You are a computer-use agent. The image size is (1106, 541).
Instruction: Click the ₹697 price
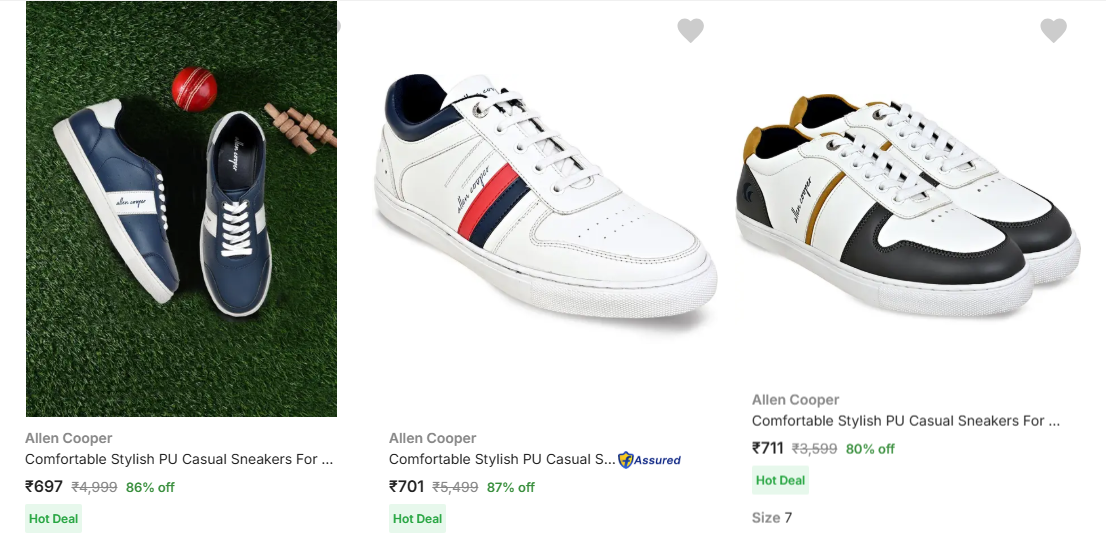(x=44, y=487)
